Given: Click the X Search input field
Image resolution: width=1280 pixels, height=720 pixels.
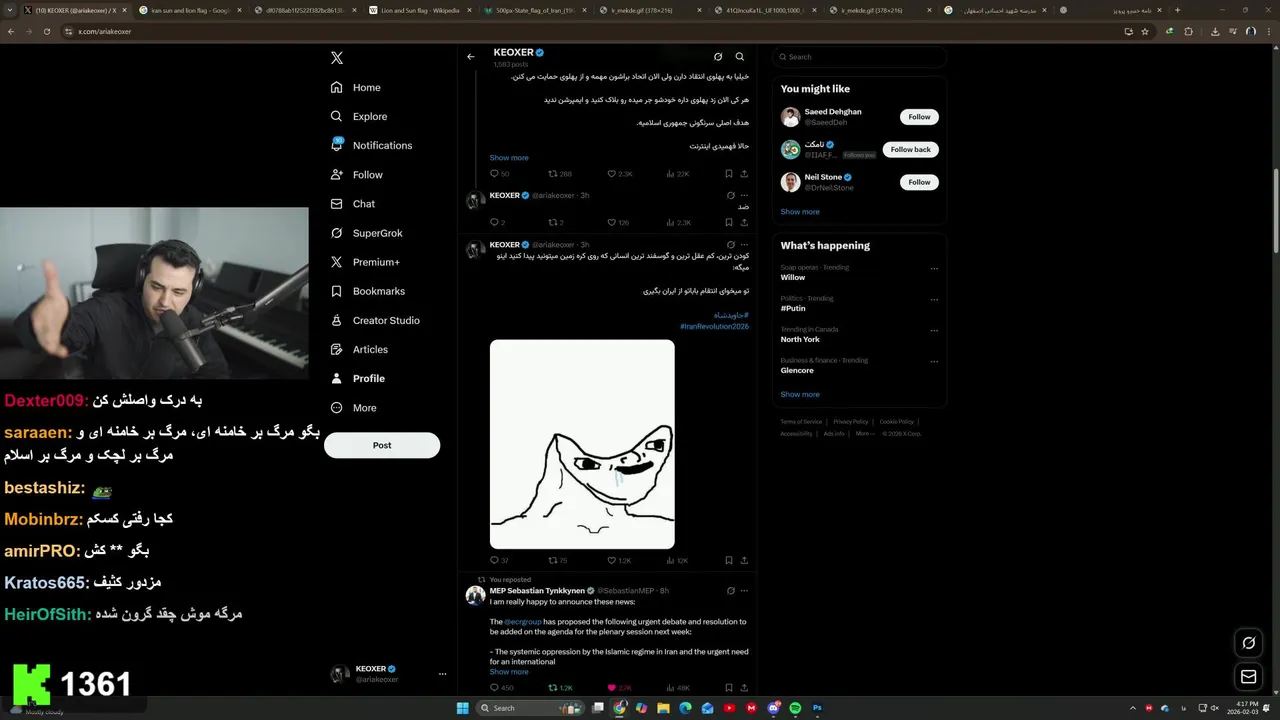Looking at the screenshot, I should pos(859,57).
